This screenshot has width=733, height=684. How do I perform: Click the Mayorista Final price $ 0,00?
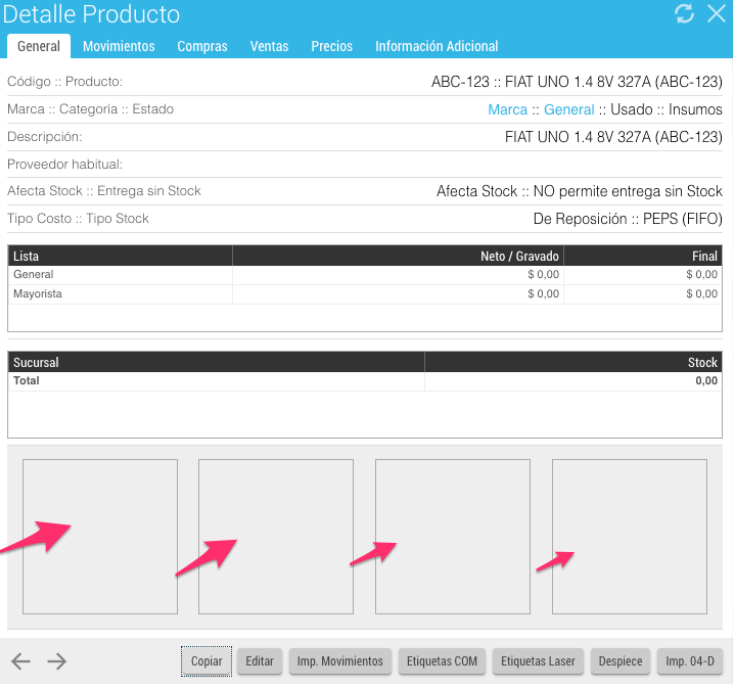(702, 294)
